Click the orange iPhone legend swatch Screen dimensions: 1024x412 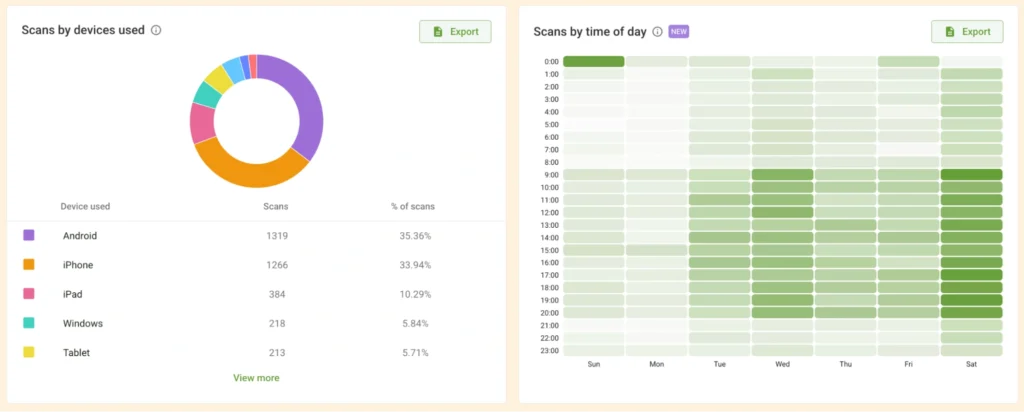29,265
